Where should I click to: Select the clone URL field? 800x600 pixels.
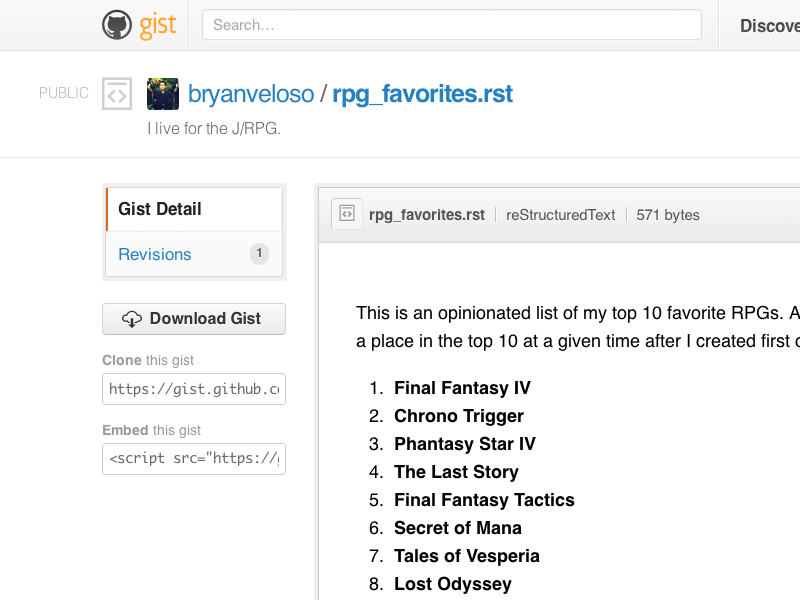tap(194, 389)
